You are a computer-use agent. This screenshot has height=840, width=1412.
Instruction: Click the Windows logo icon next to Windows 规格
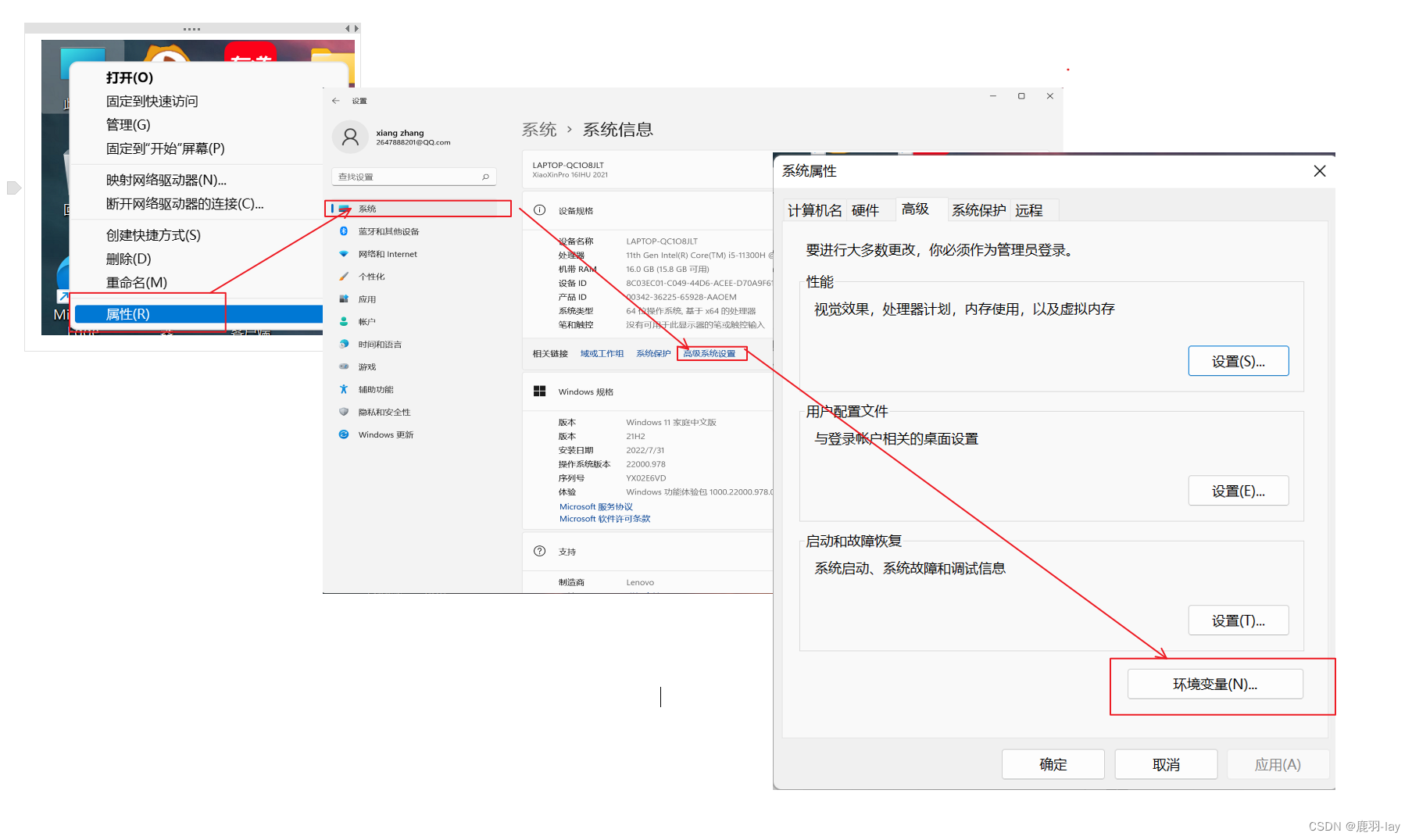pyautogui.click(x=539, y=391)
